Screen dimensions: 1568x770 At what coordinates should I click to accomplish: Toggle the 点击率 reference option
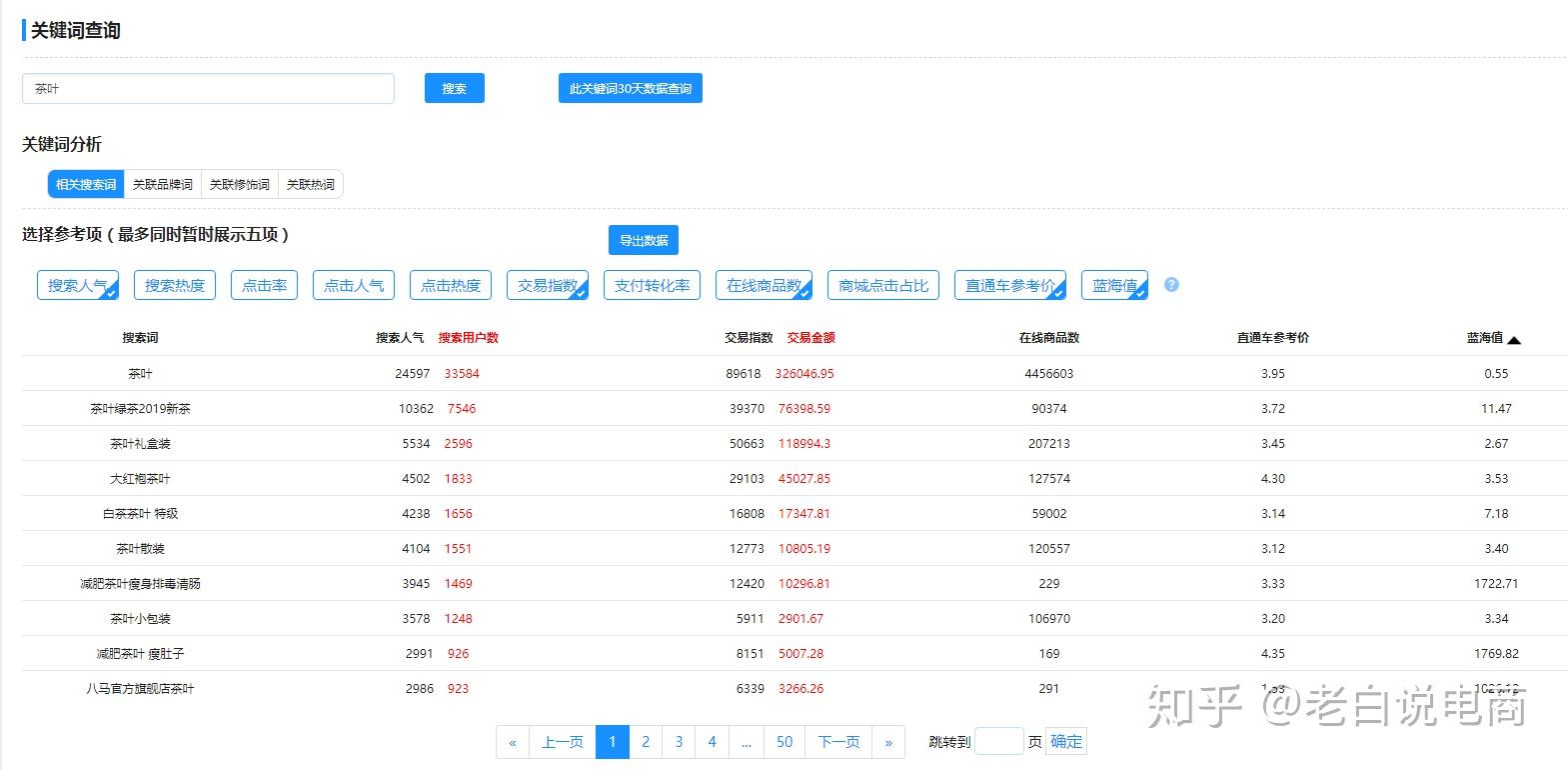[x=265, y=285]
